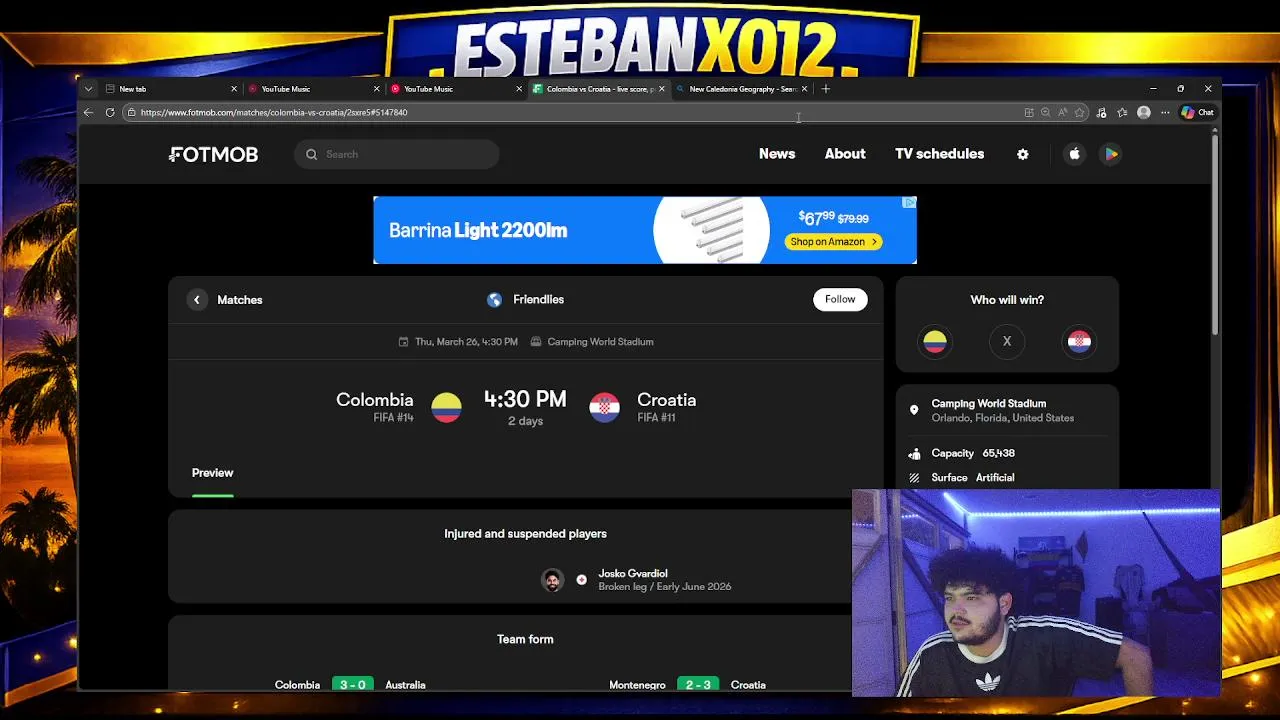Click the back chevron beside Matches

click(x=197, y=300)
